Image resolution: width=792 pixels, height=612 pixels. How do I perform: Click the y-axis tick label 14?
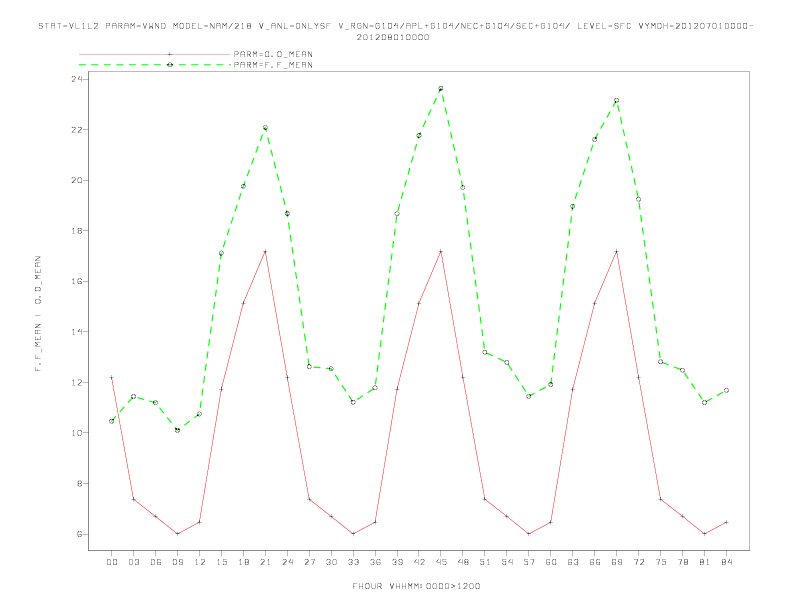tap(77, 332)
